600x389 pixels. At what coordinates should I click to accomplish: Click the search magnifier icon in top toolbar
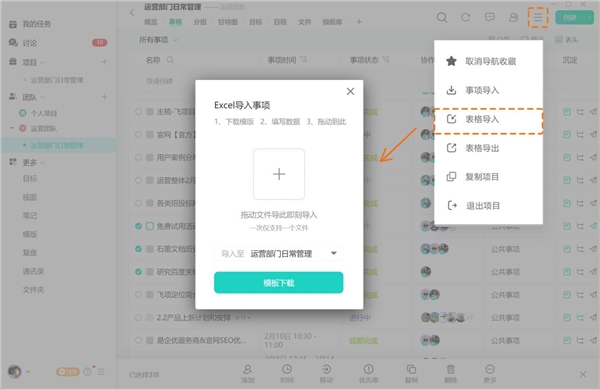pos(442,17)
